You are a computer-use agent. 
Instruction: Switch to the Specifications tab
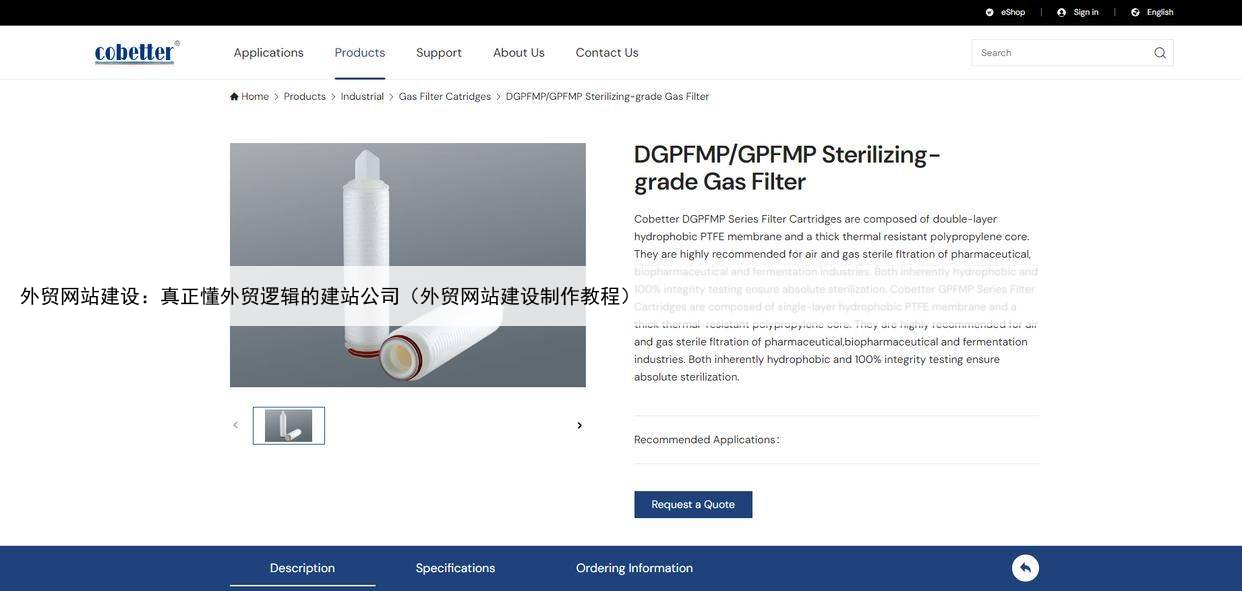455,568
